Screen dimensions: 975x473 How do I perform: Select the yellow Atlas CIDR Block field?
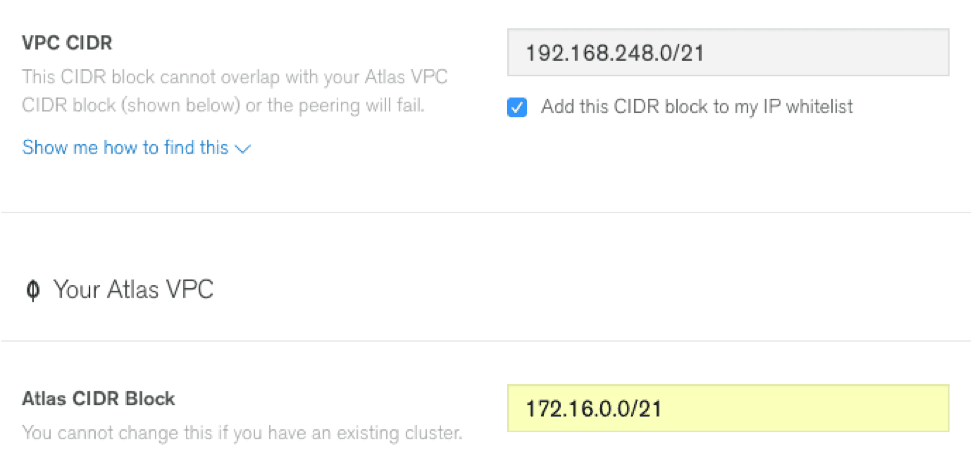[x=728, y=408]
